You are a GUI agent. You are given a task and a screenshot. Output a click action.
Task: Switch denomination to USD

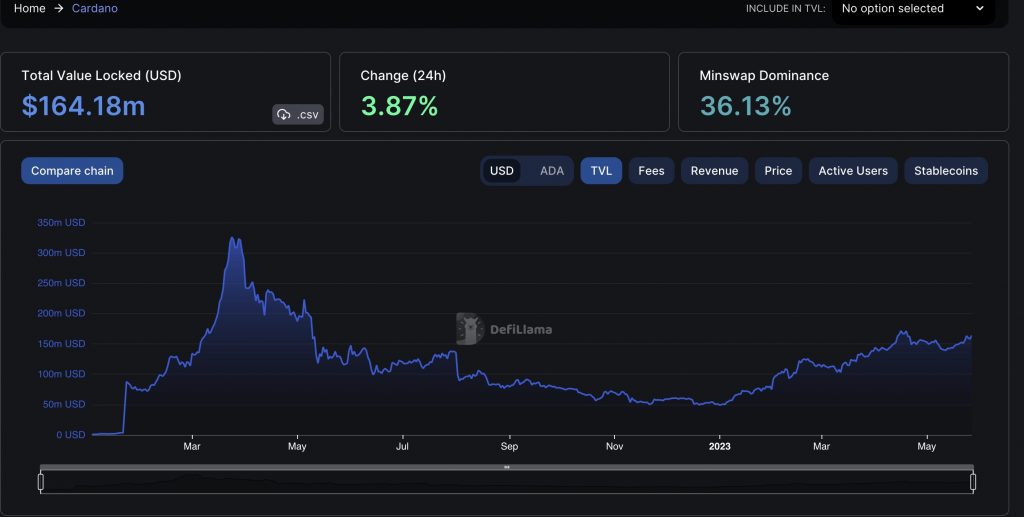502,170
